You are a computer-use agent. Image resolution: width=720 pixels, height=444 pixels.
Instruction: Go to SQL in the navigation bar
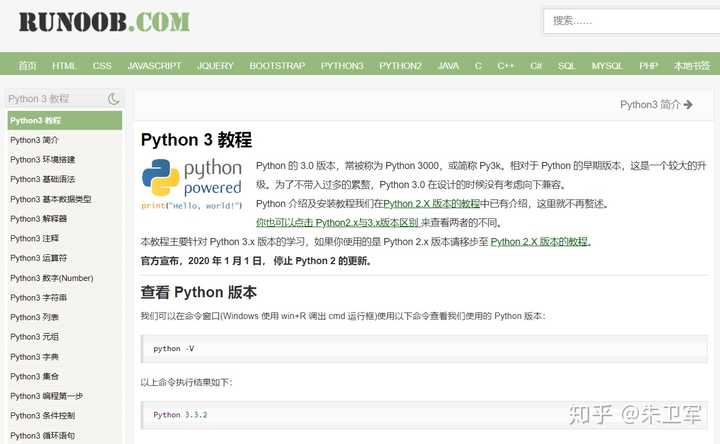point(567,66)
